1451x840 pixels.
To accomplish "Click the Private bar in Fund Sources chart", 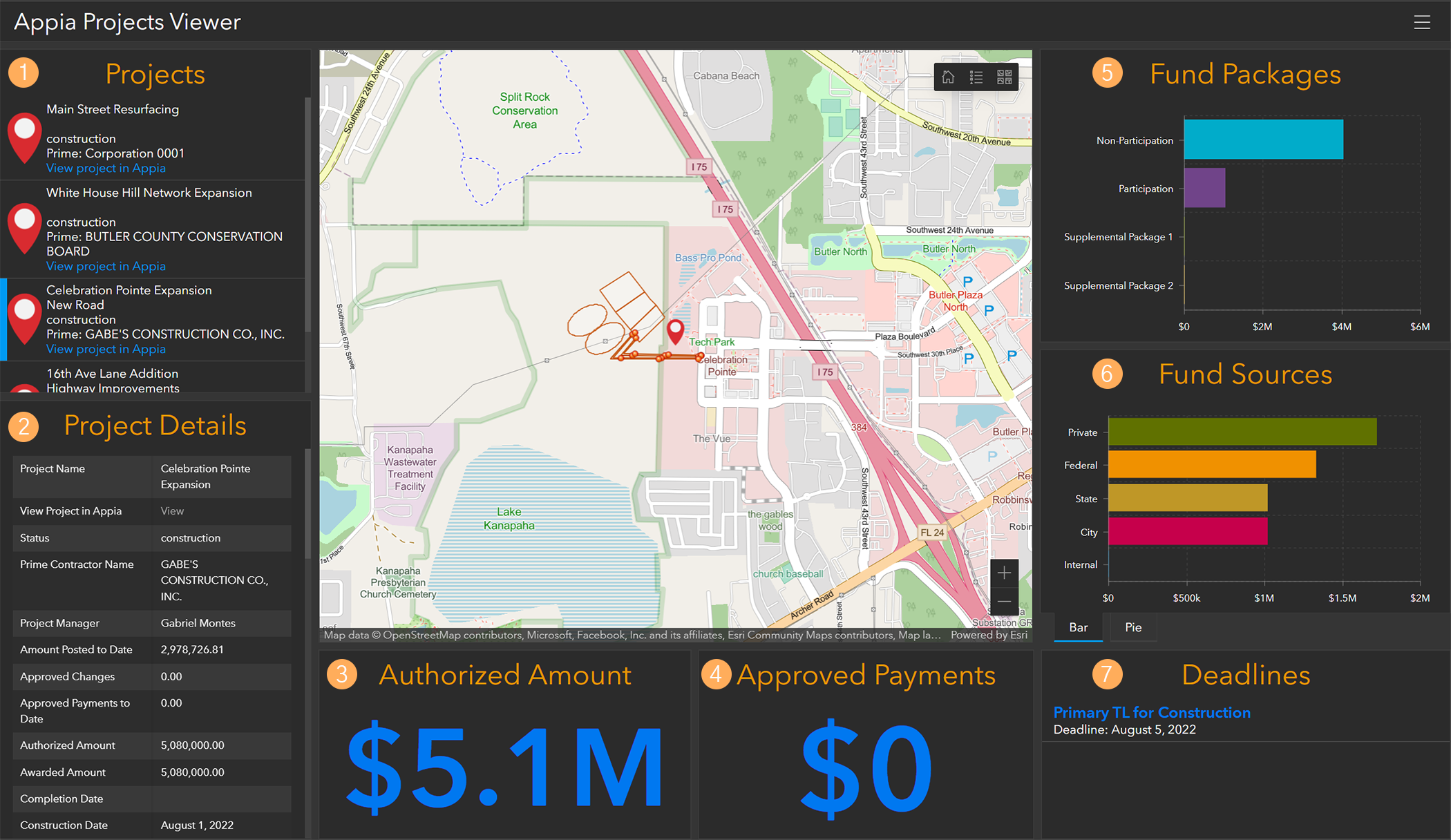I will click(1237, 431).
